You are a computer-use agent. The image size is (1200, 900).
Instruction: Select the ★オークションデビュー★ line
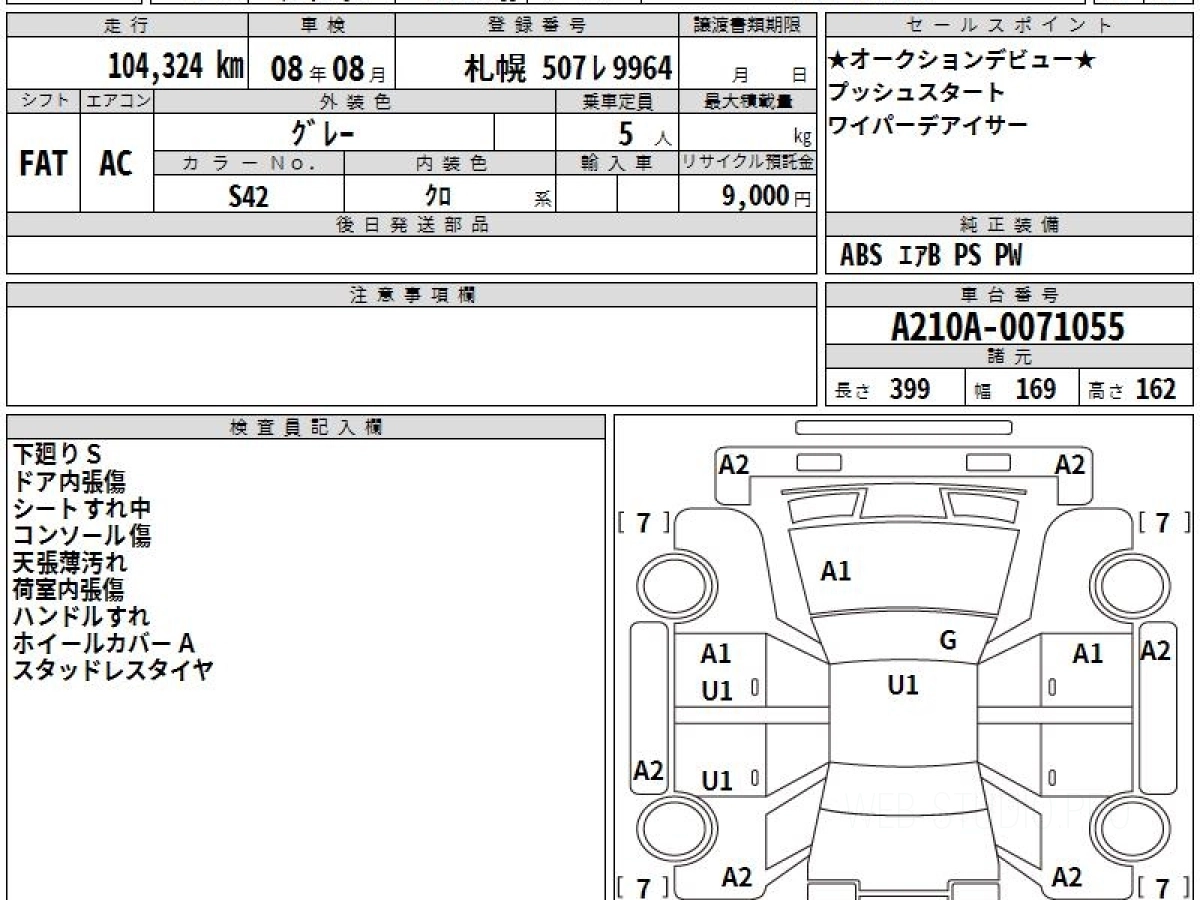coord(961,61)
